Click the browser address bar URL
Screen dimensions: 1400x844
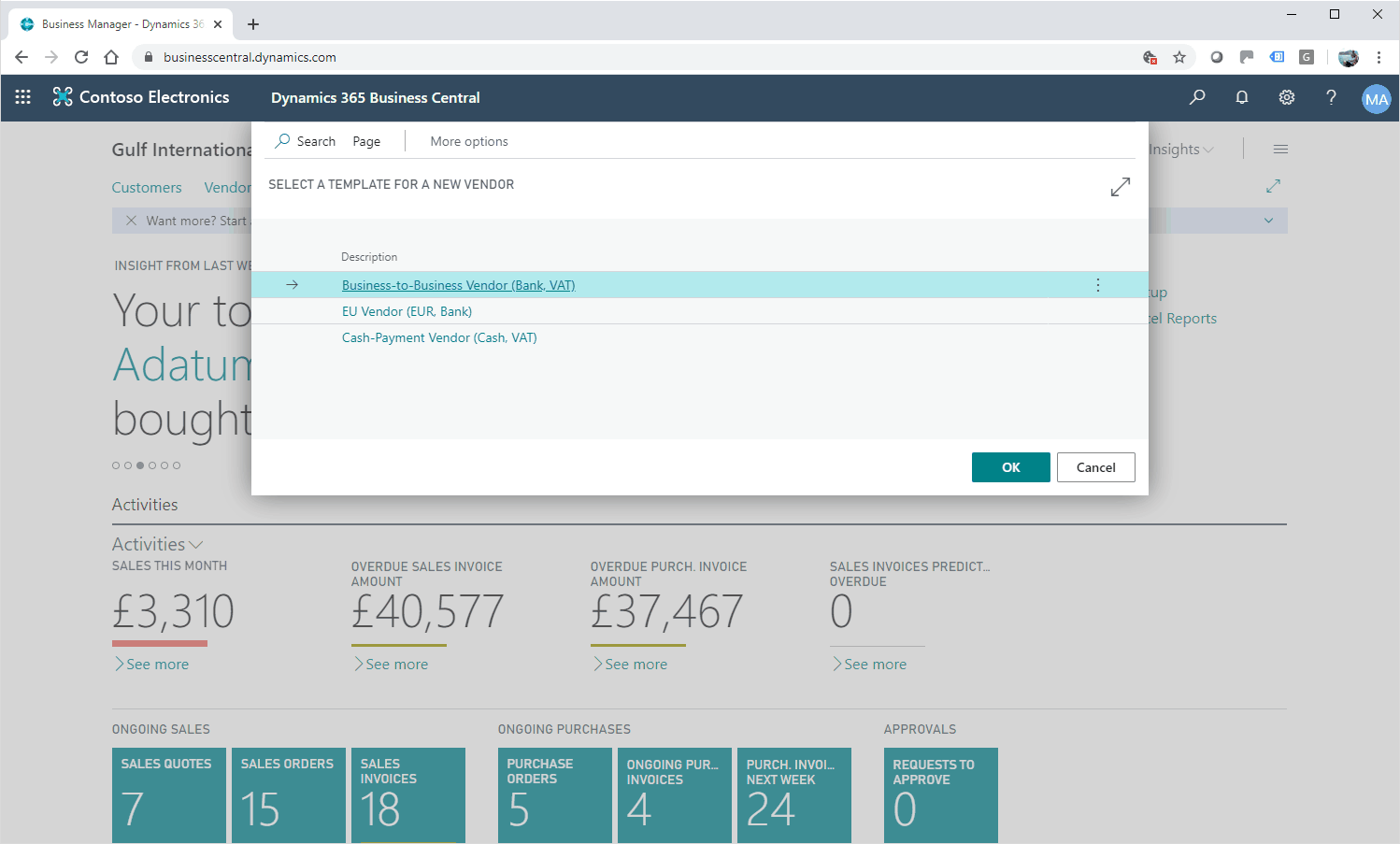250,57
